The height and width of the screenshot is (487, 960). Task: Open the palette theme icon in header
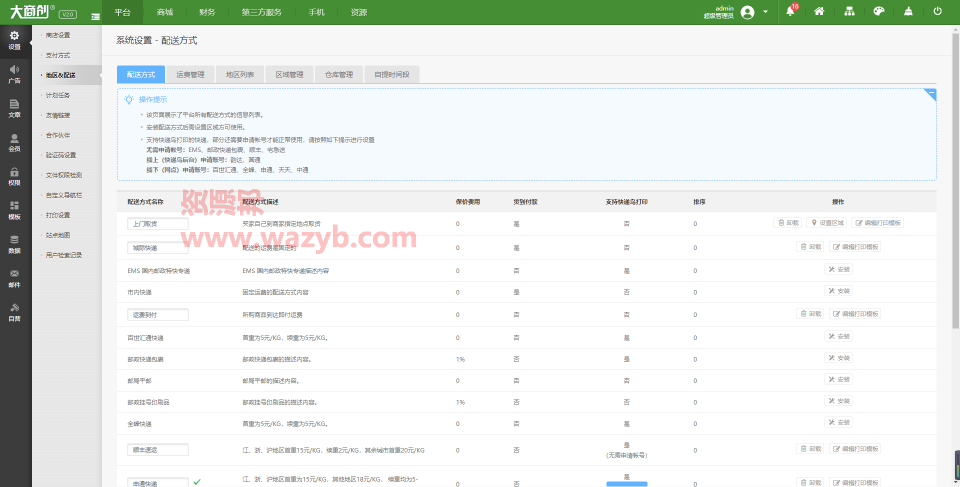(879, 11)
